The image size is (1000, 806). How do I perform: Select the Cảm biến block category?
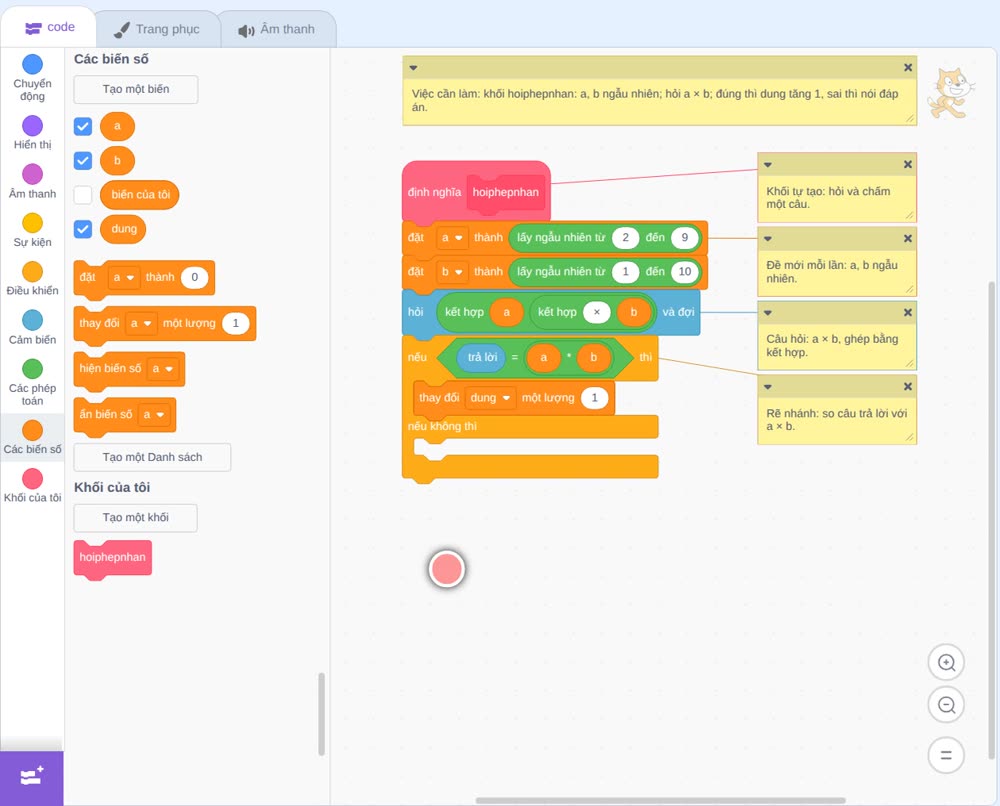coord(33,328)
